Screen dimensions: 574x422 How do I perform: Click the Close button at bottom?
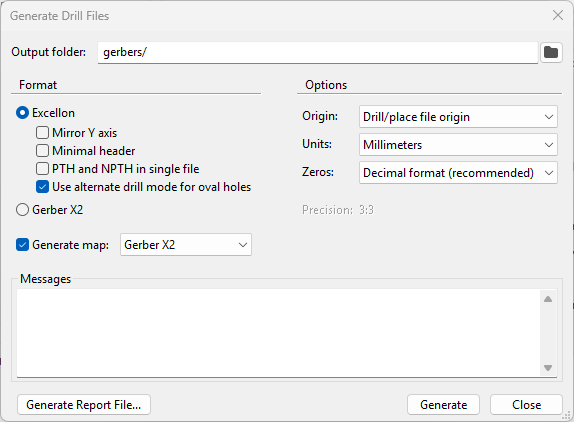click(526, 405)
